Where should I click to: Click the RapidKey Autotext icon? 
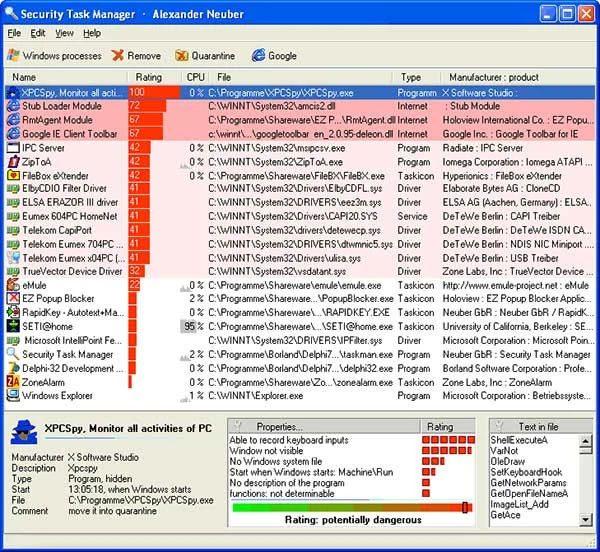point(13,312)
